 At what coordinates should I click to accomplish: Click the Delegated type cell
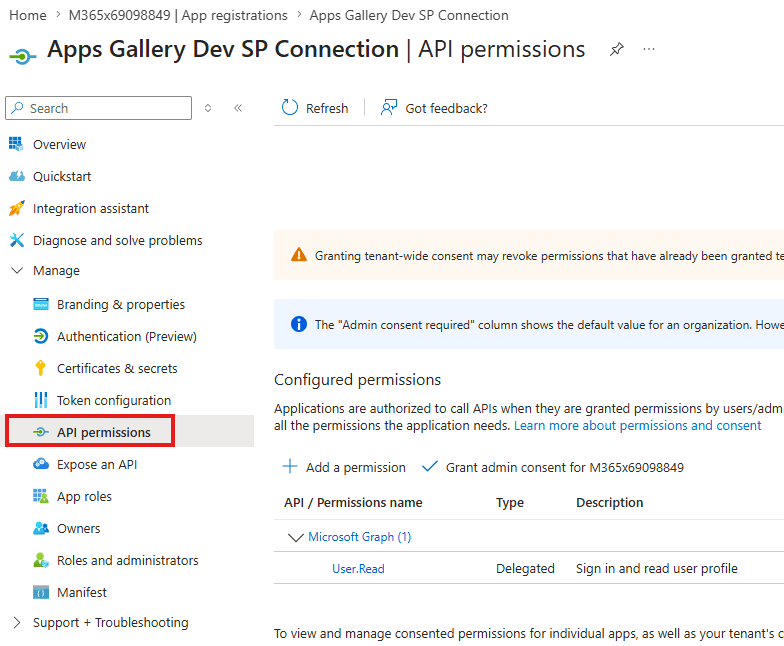point(525,568)
